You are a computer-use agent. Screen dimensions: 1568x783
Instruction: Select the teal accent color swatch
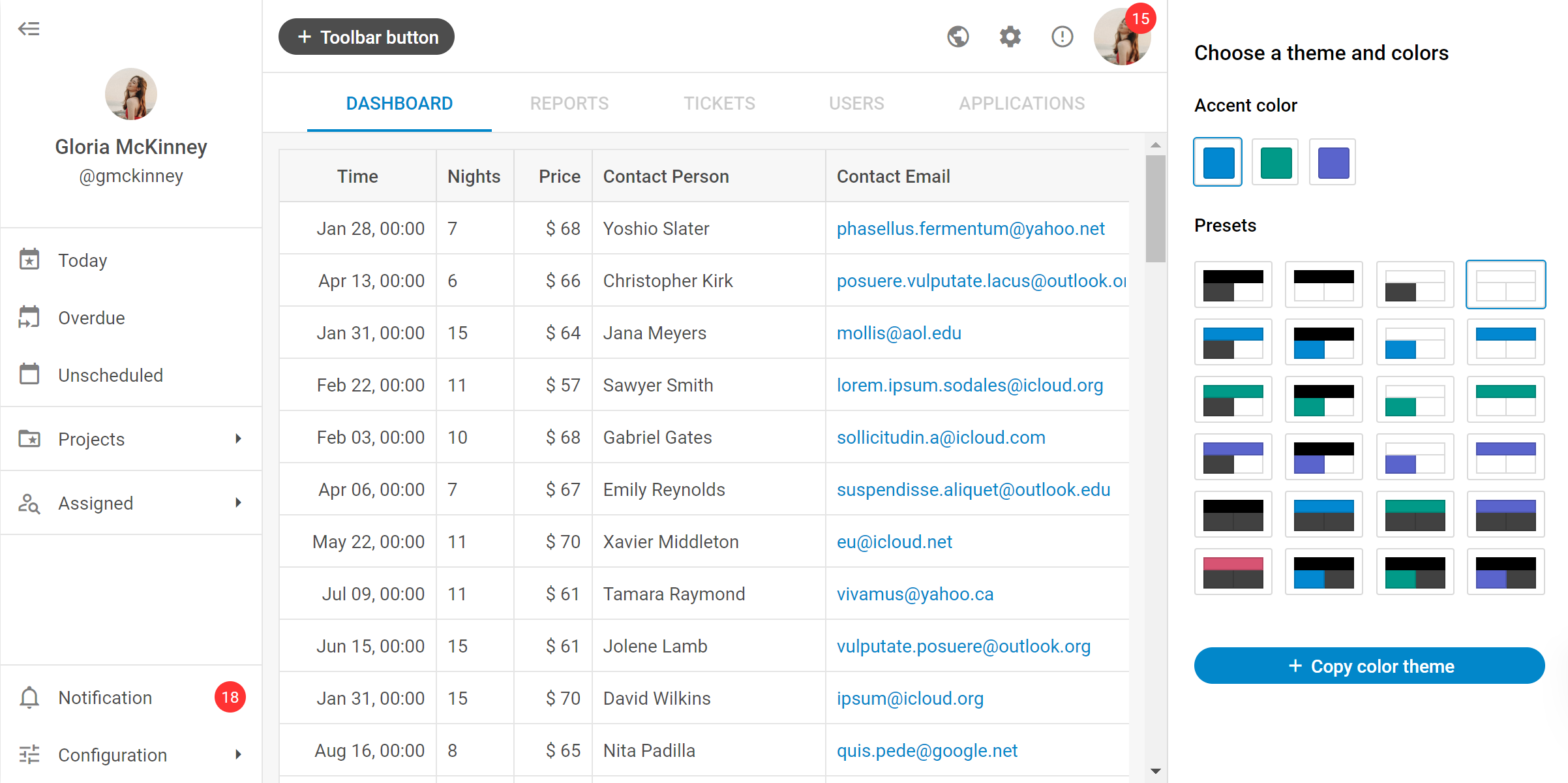point(1275,162)
